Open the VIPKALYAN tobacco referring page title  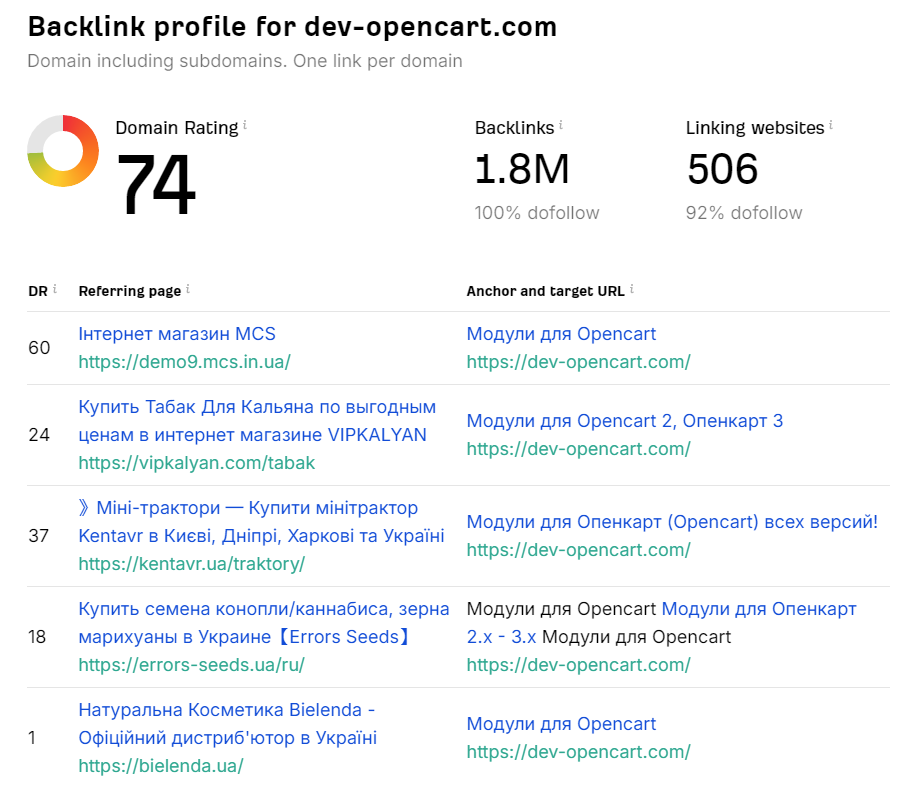pos(257,421)
